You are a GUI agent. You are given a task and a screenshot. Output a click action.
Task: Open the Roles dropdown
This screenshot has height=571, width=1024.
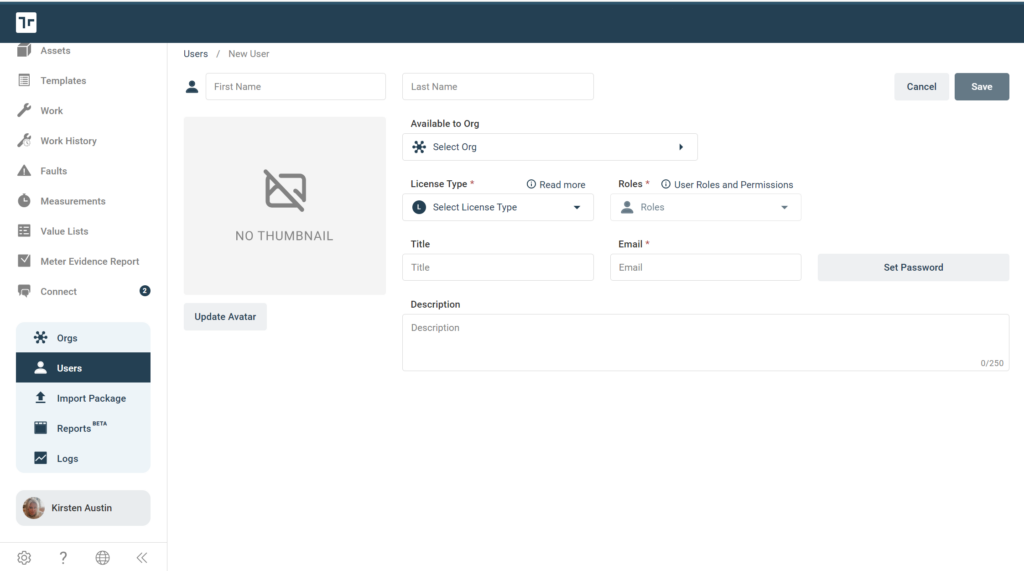pos(705,207)
